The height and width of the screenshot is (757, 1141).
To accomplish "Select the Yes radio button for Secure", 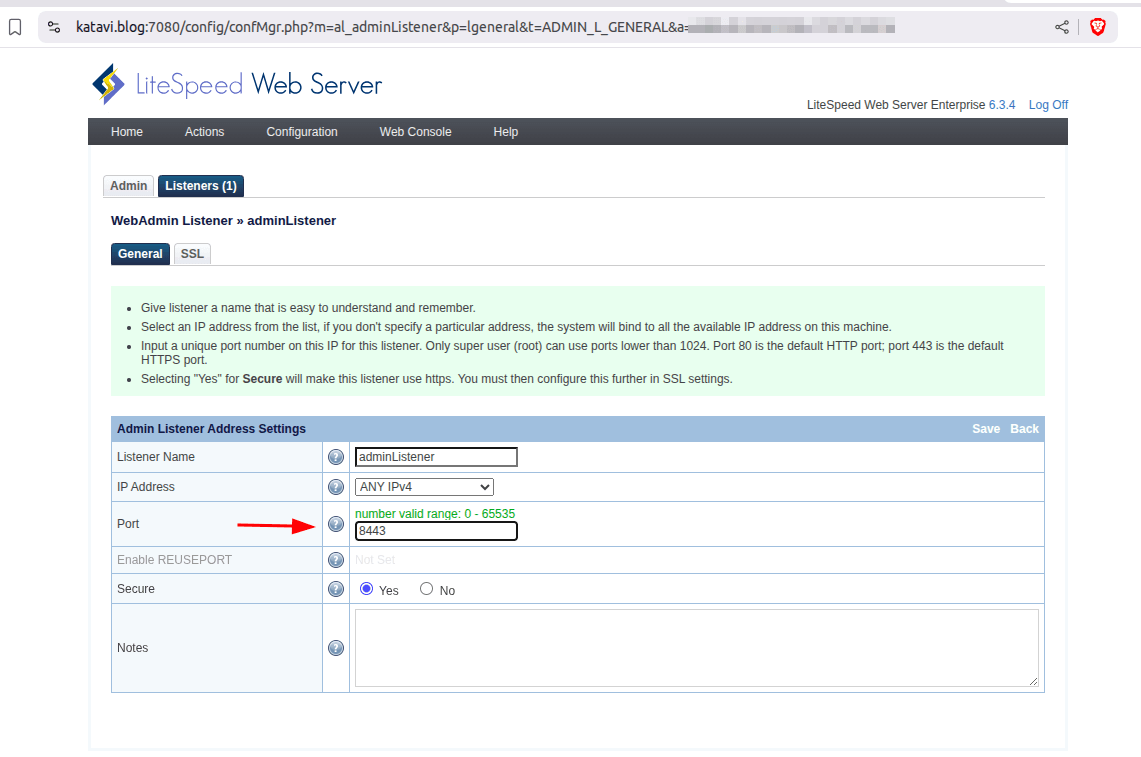I will [366, 588].
